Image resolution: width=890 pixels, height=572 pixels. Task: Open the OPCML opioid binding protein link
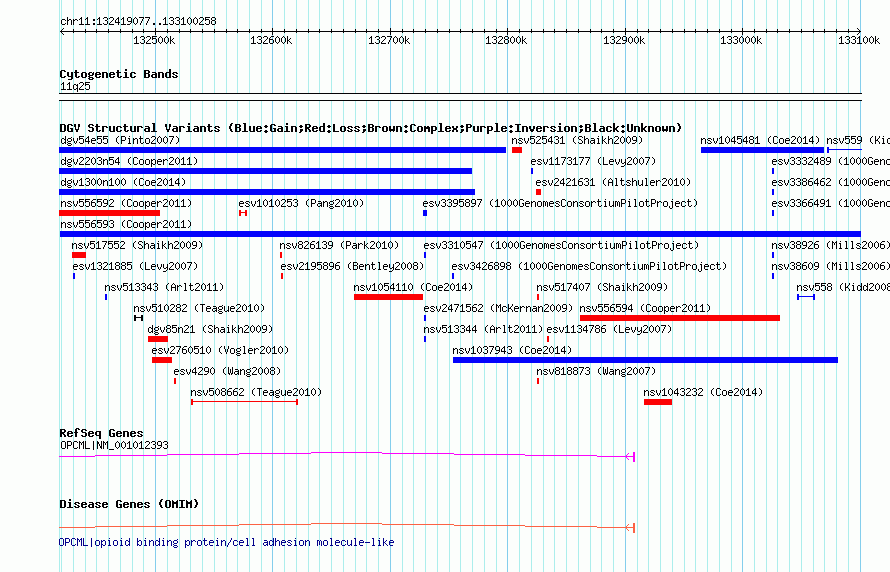tap(226, 542)
